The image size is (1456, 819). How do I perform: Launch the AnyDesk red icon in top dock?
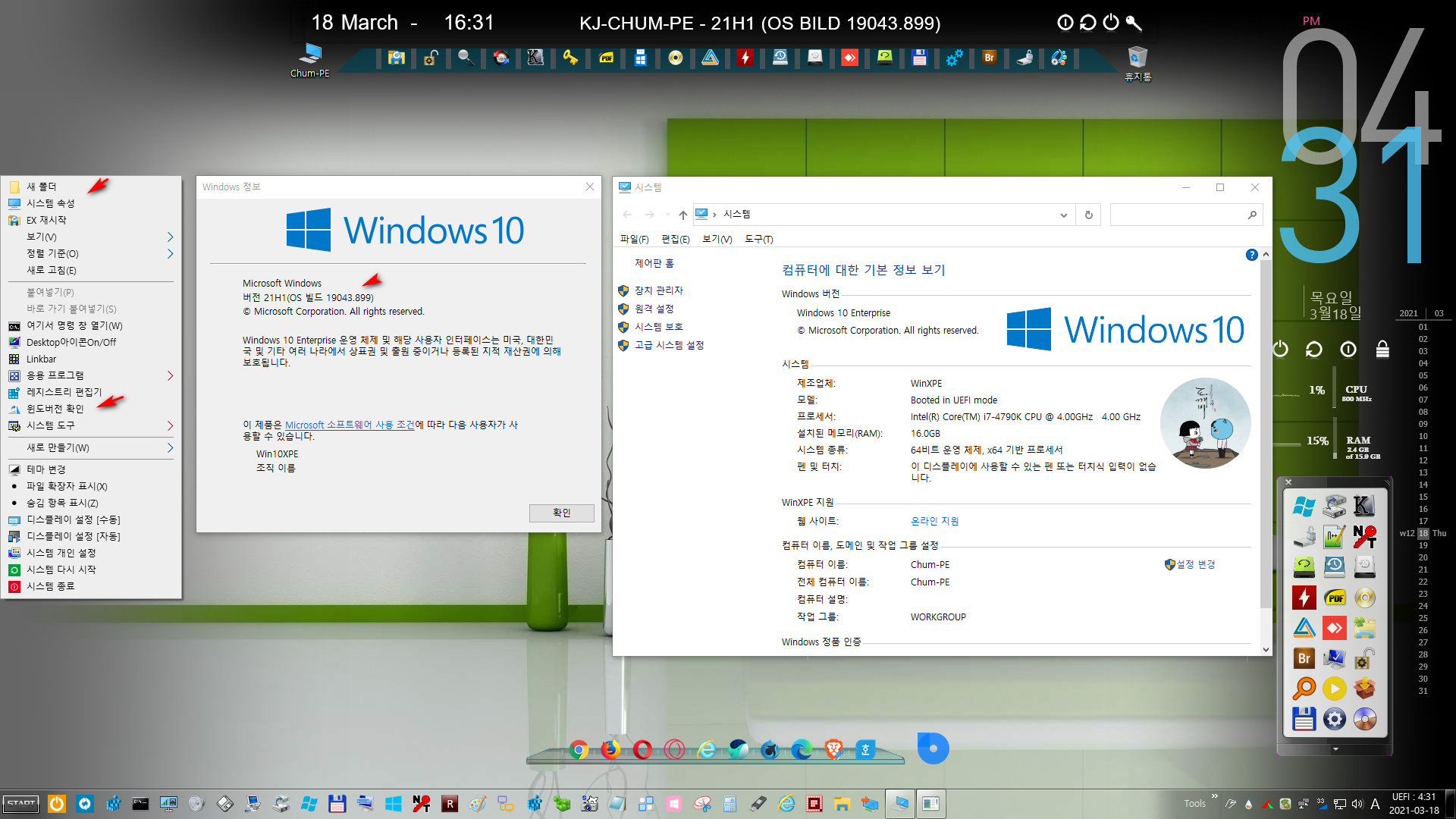coord(849,58)
